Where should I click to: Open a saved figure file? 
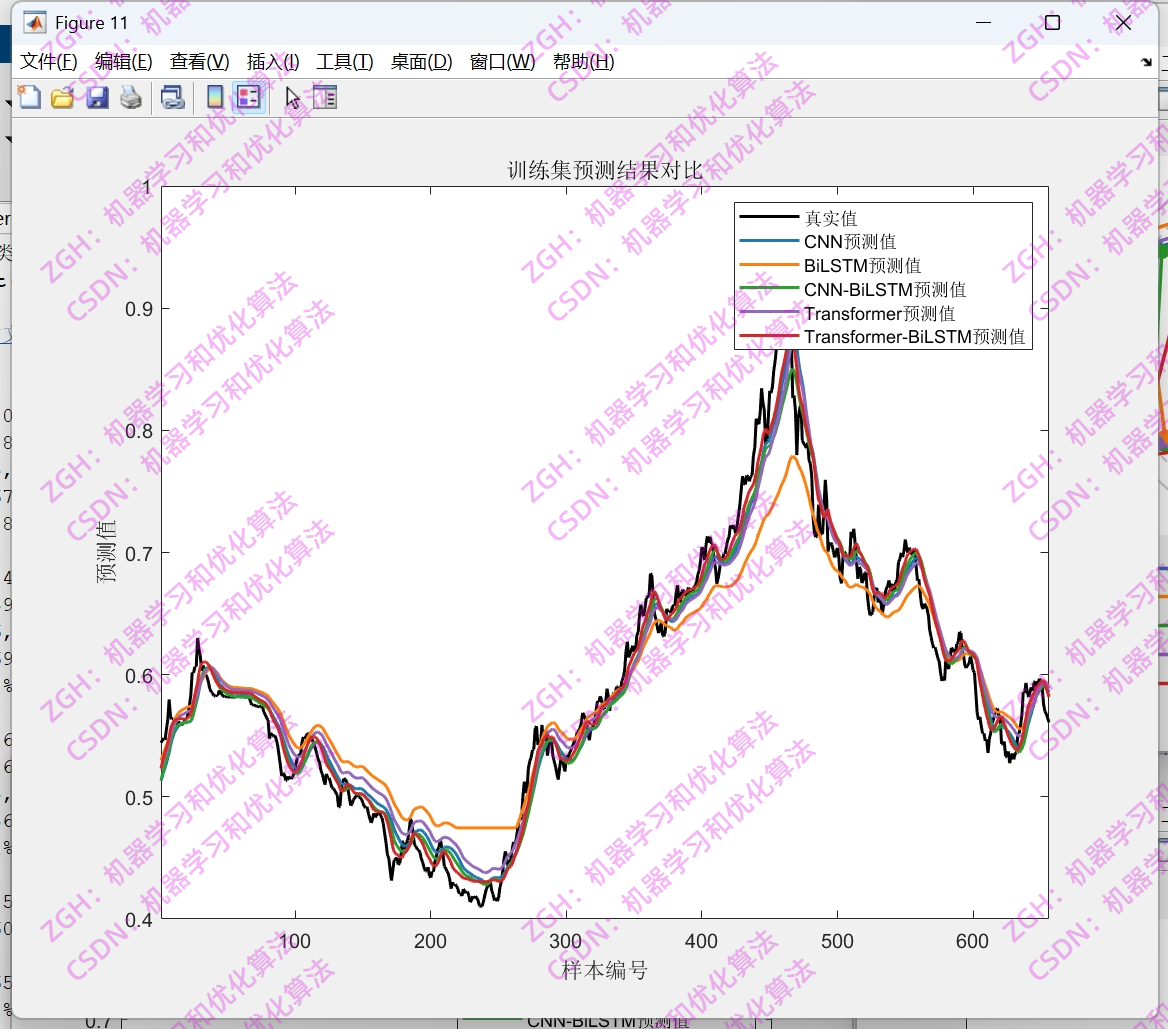coord(64,97)
